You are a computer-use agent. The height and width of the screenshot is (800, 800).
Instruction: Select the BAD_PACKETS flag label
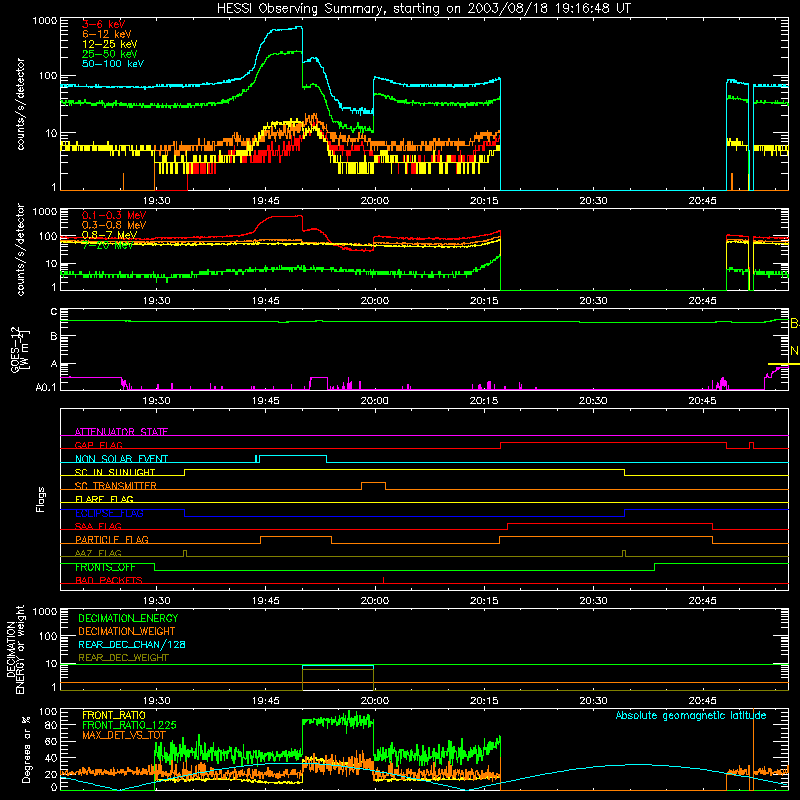point(109,580)
